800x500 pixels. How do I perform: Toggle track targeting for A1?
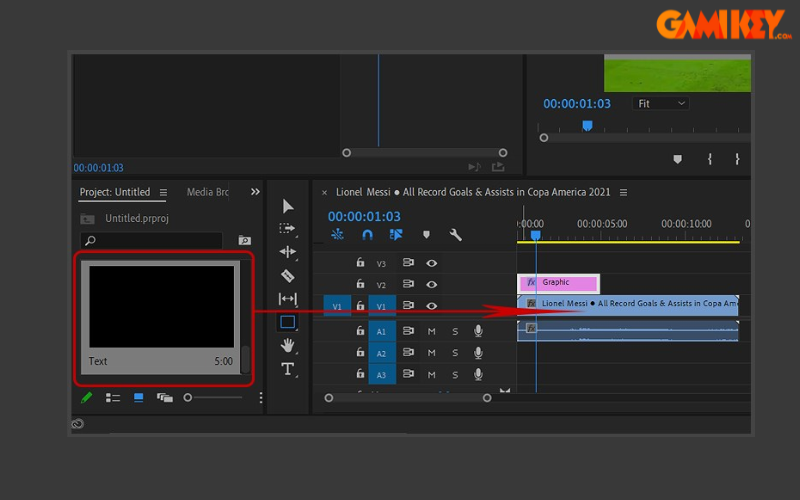point(382,332)
